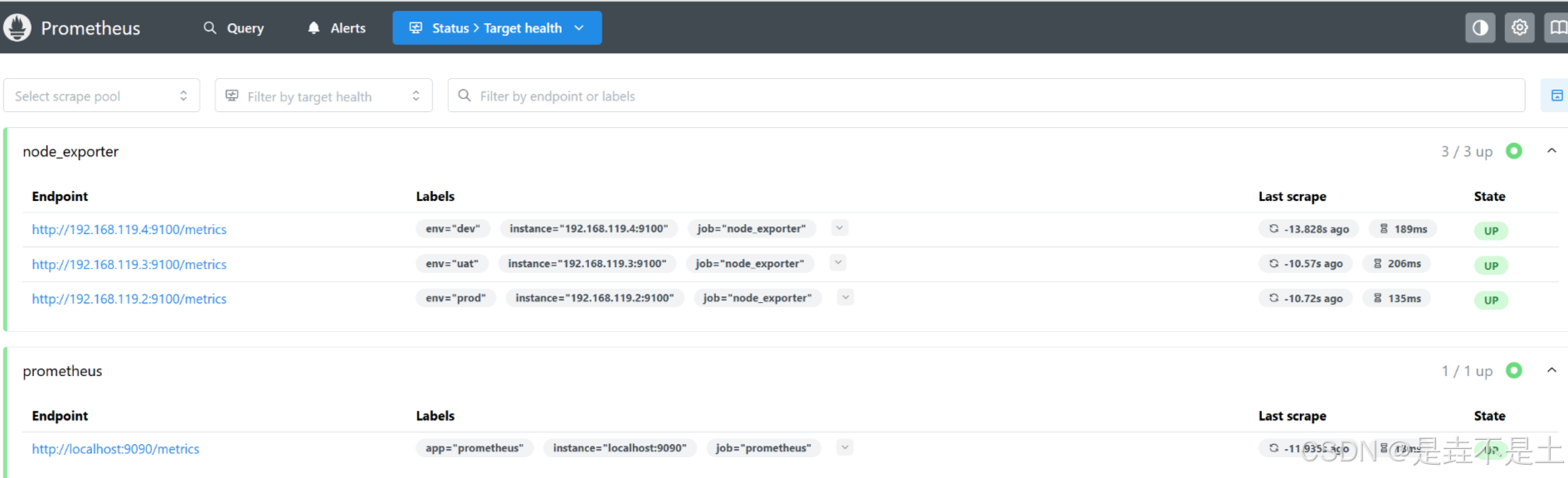The height and width of the screenshot is (478, 1568).
Task: Click the green health circle for node_exporter
Action: point(1514,151)
